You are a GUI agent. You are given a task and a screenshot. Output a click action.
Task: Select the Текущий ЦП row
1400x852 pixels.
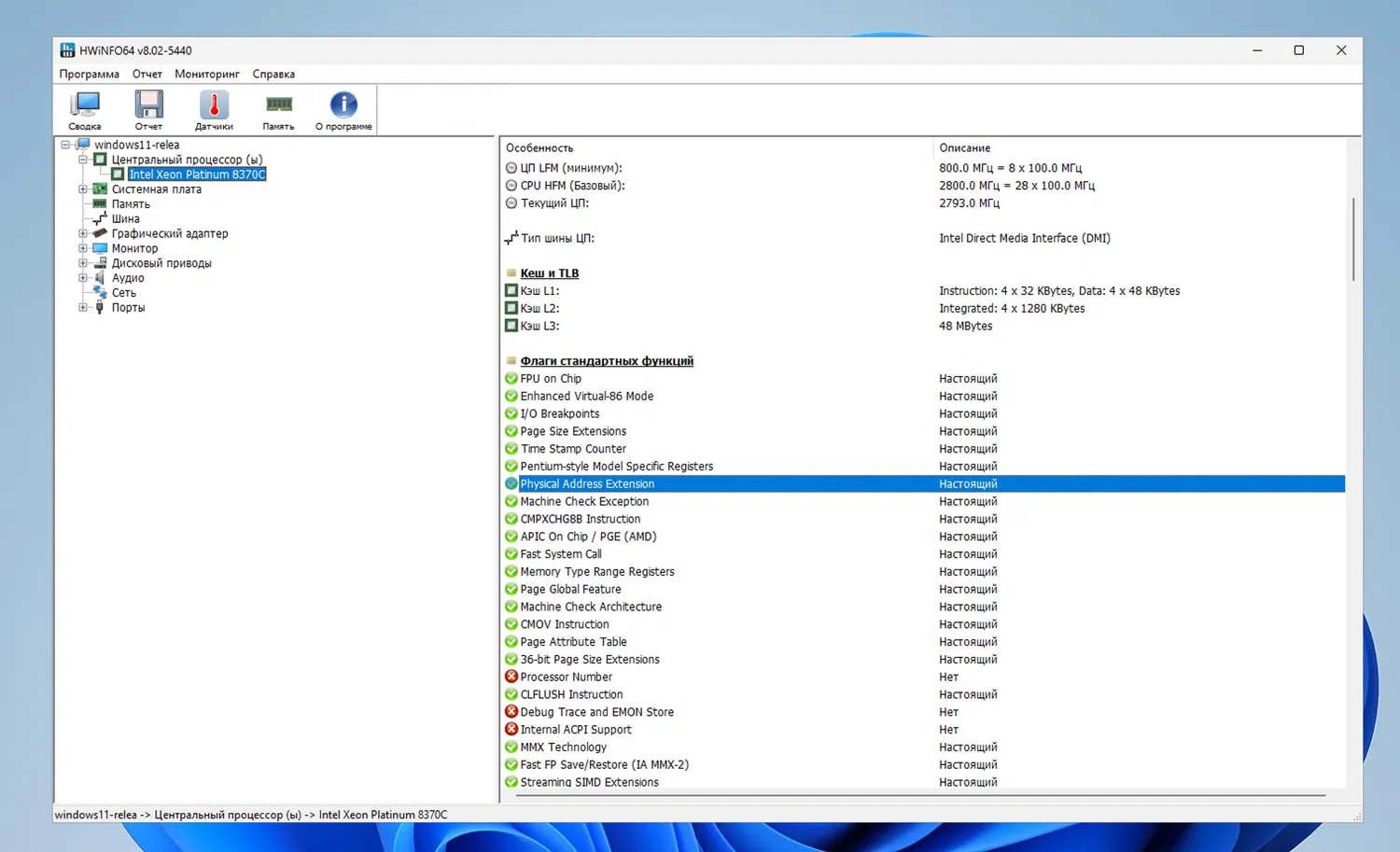pyautogui.click(x=924, y=203)
